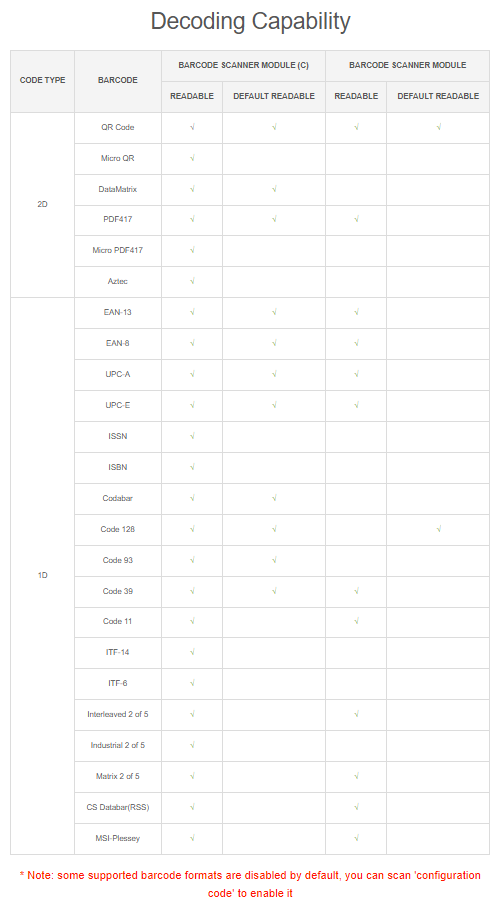Select the BARCODE column header
Image resolution: width=503 pixels, height=907 pixels.
tap(118, 80)
